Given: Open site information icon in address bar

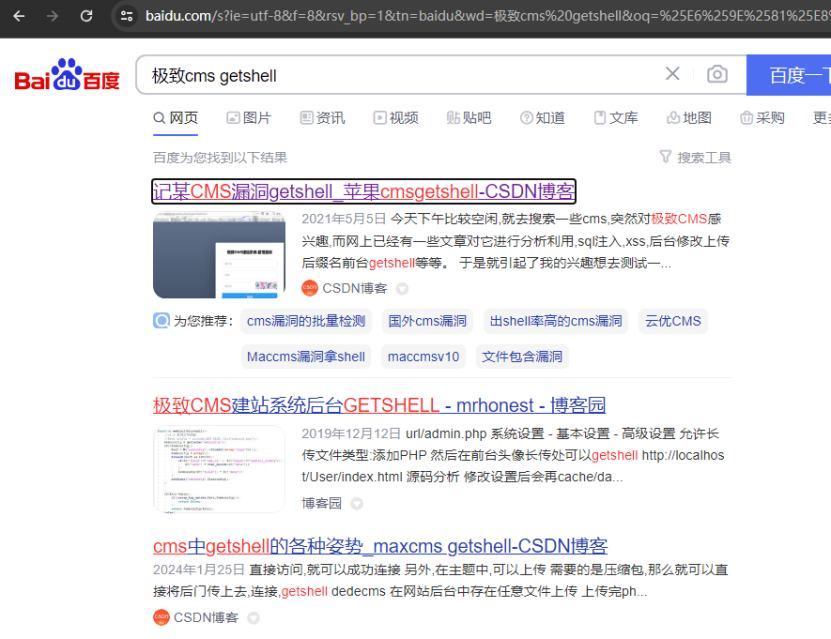Looking at the screenshot, I should (x=126, y=16).
